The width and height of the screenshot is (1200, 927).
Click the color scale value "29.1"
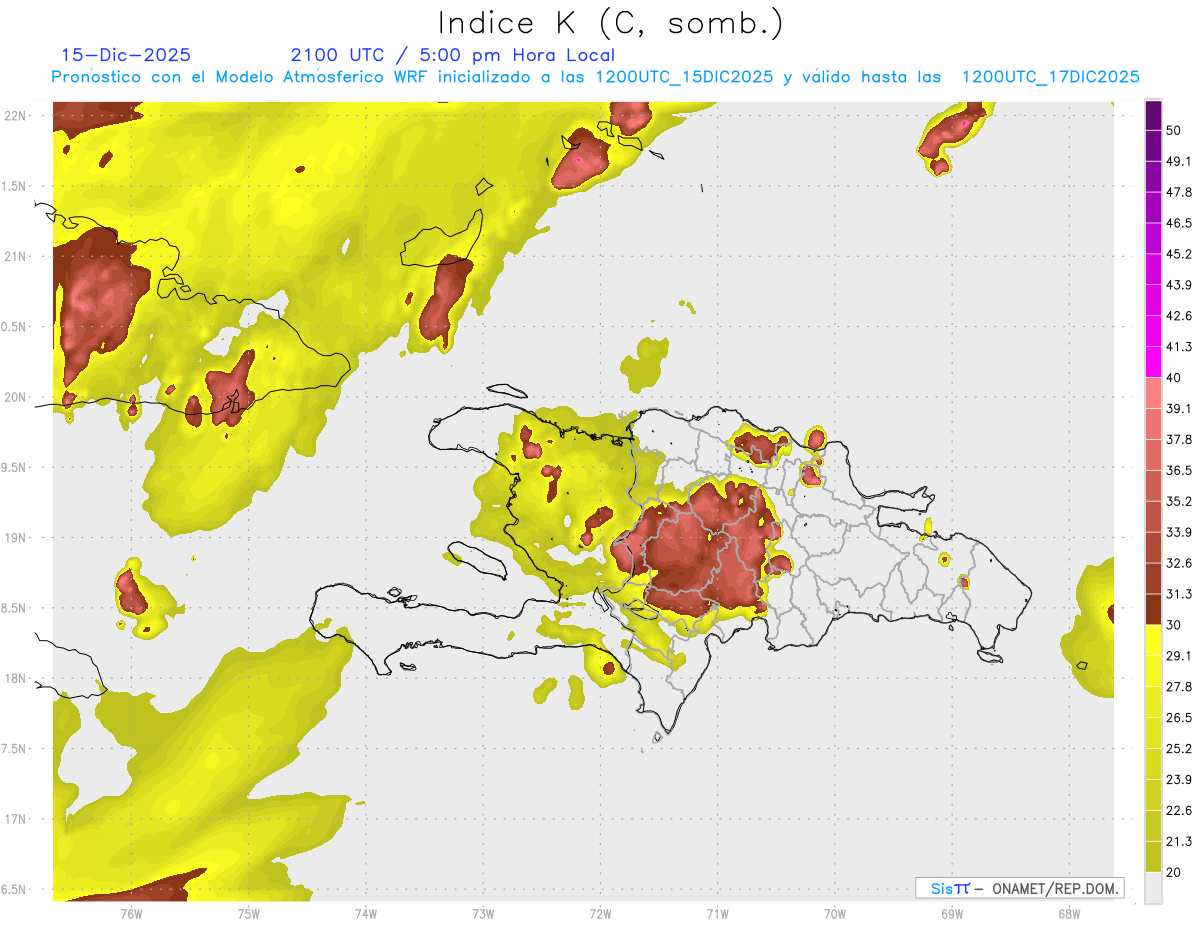point(1179,656)
